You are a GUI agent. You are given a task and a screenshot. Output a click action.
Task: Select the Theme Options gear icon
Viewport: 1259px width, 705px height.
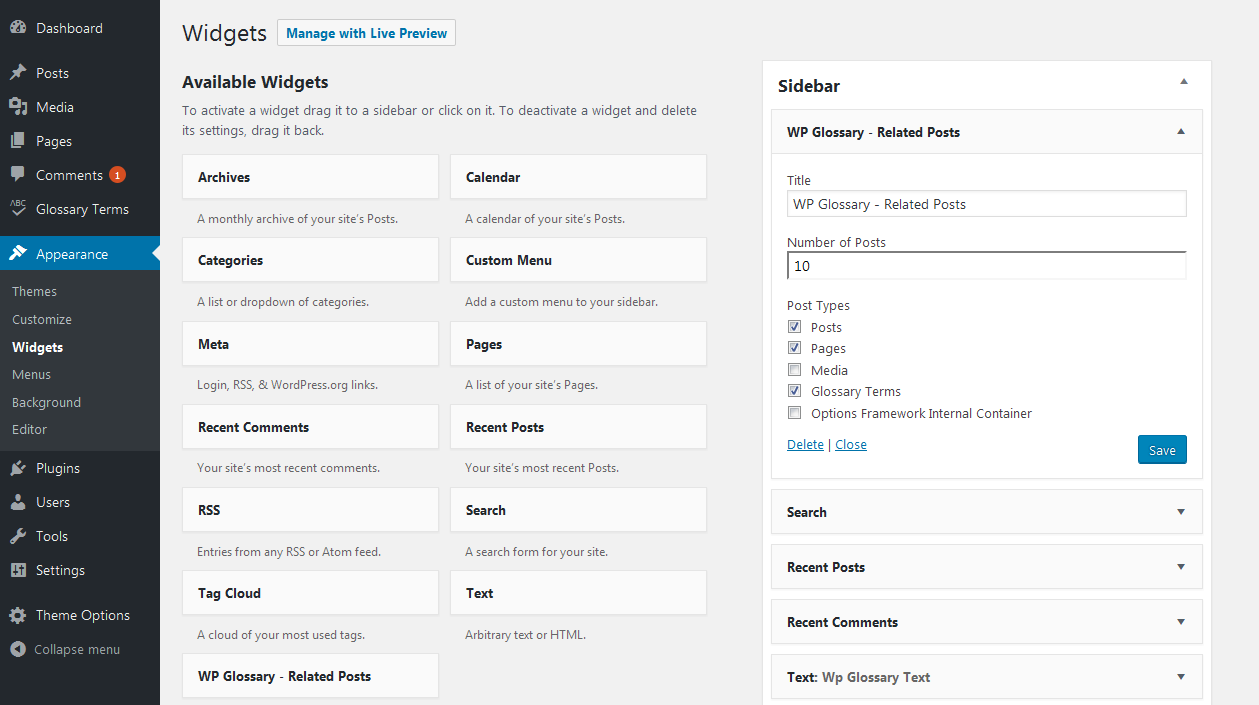(x=19, y=614)
